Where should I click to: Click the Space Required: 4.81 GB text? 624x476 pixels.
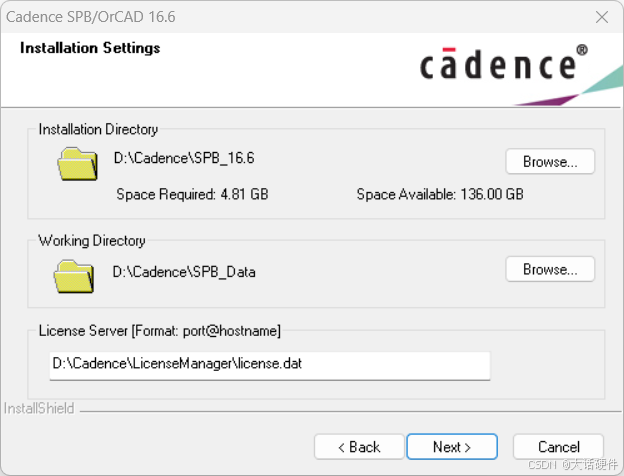[x=192, y=194]
